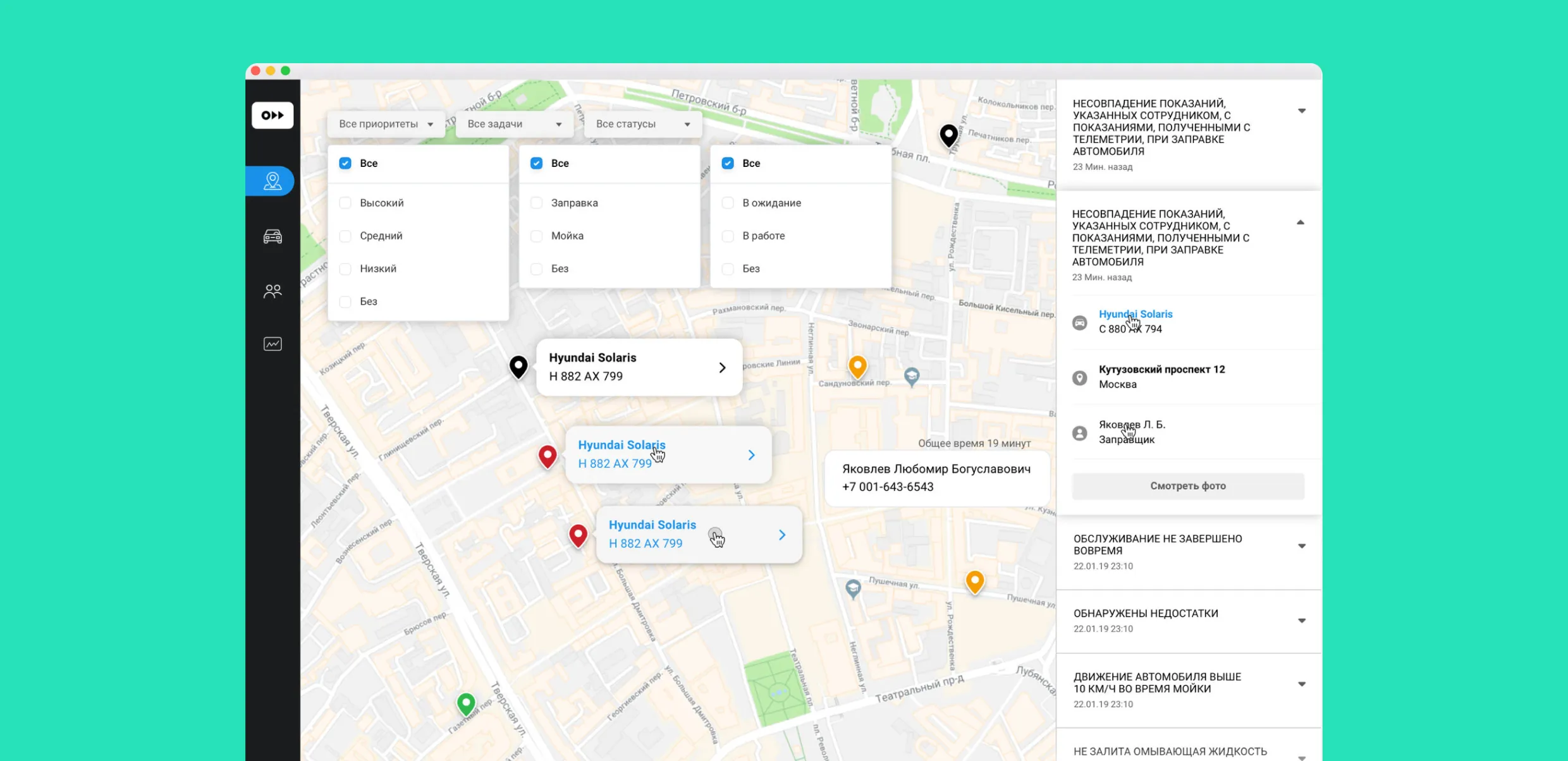Open the middle blue Hyundai Solaris map card
Viewport: 1568px width, 761px height.
(668, 454)
